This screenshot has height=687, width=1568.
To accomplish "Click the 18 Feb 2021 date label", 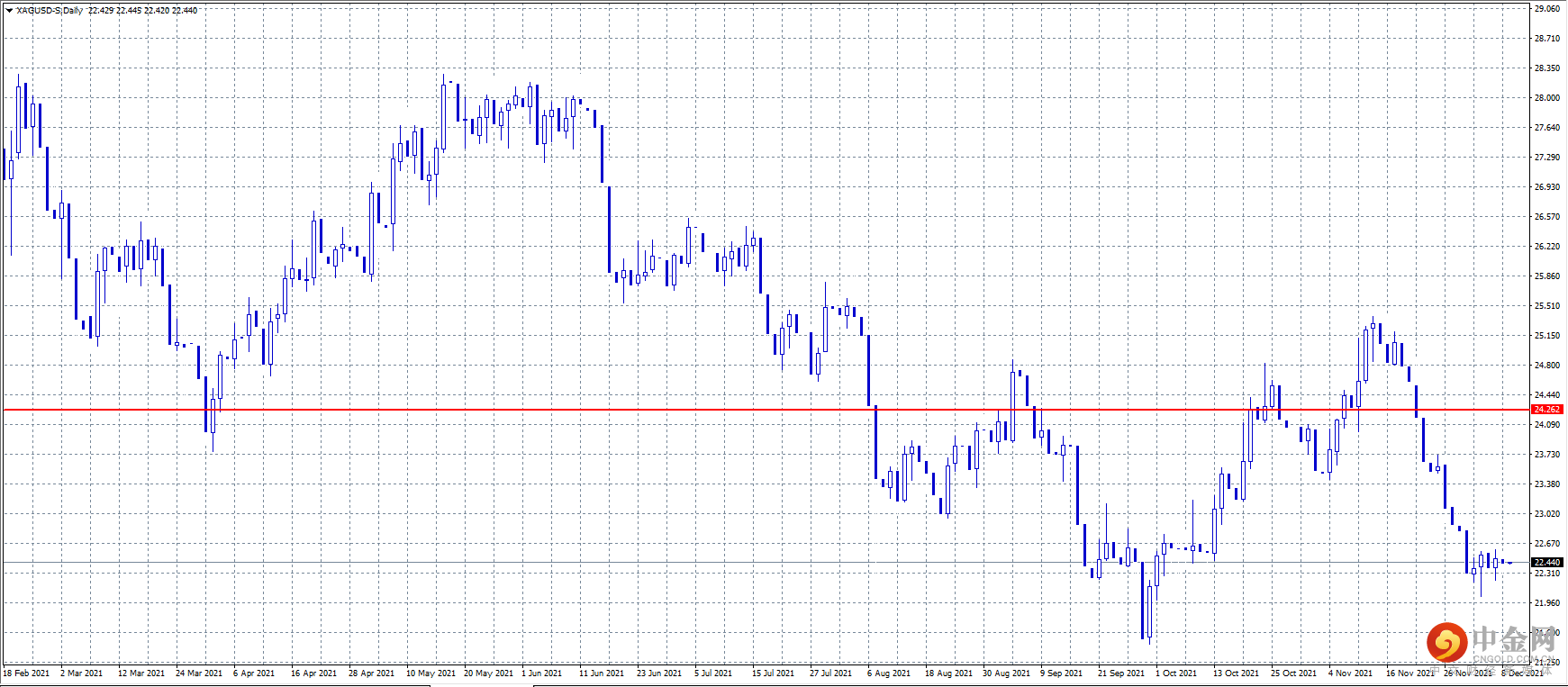I will click(28, 673).
